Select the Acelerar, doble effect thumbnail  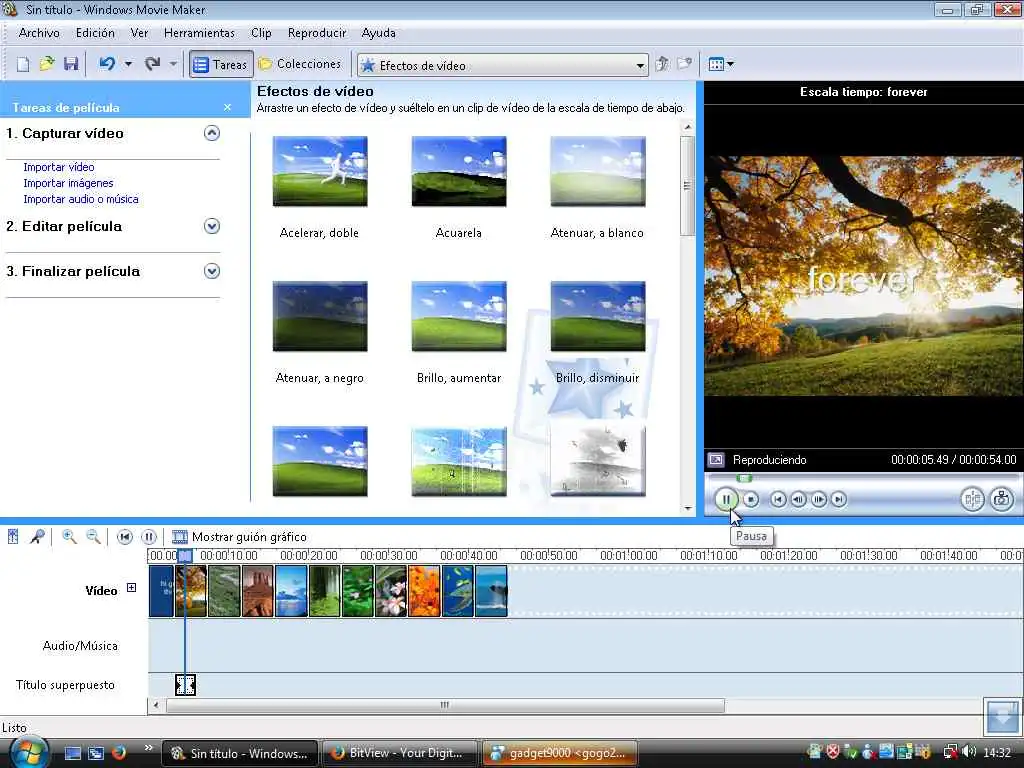[x=320, y=171]
